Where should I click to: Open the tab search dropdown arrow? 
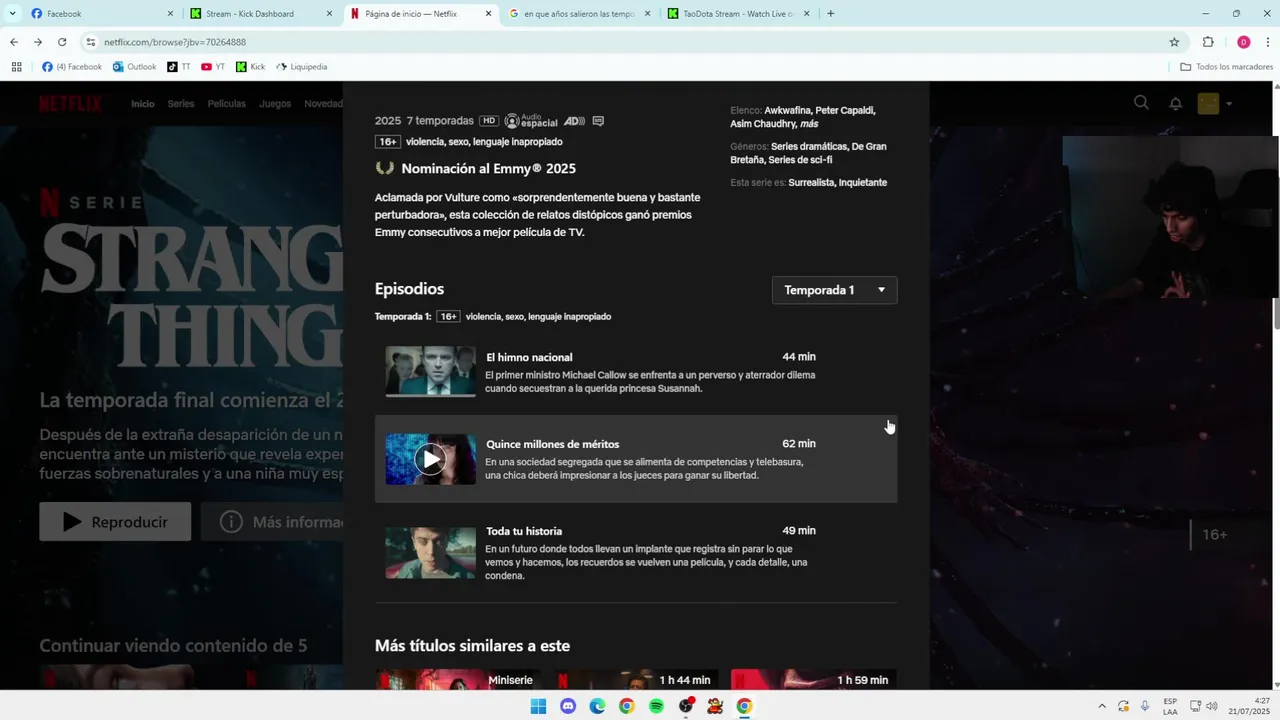click(x=12, y=14)
